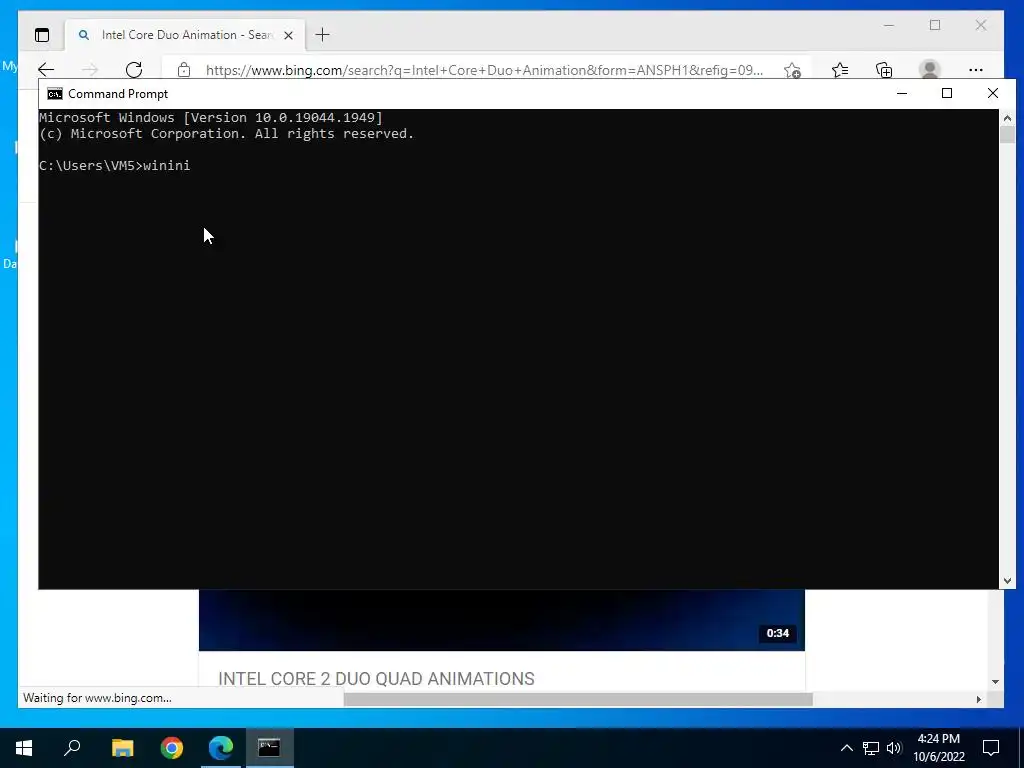Open Collections in Edge
This screenshot has width=1024, height=768.
[x=884, y=70]
